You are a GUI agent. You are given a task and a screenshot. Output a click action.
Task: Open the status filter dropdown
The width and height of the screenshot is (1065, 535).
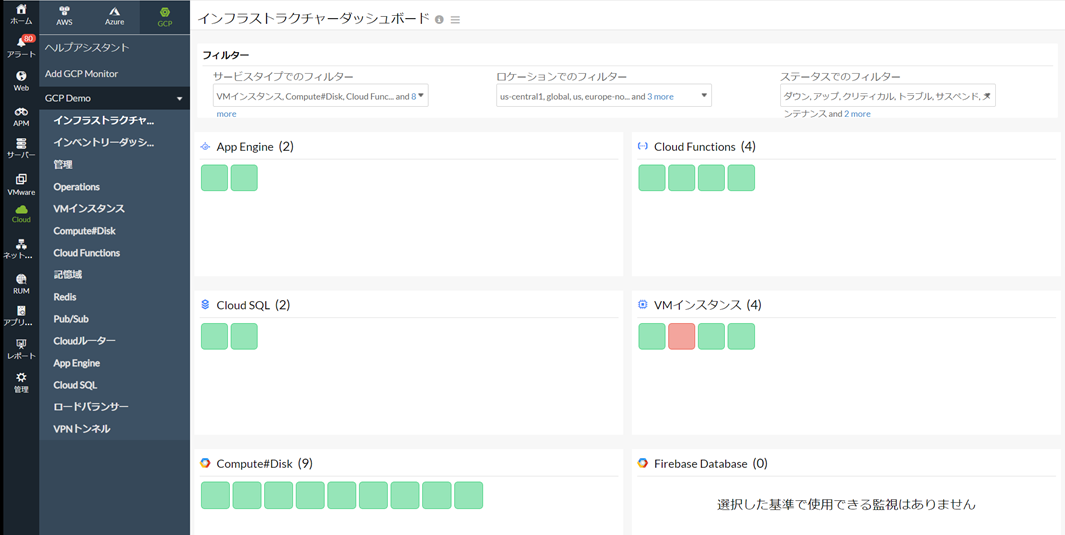pyautogui.click(x=887, y=96)
